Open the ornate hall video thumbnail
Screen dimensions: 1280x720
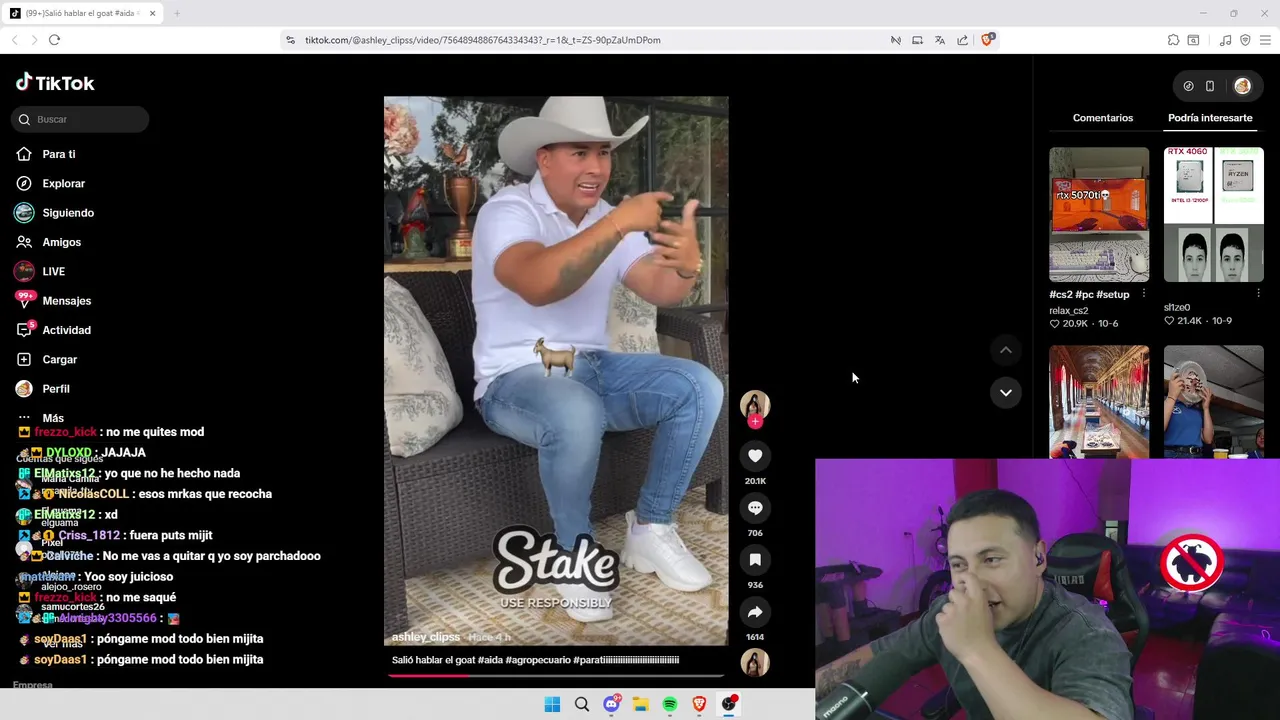[1099, 402]
